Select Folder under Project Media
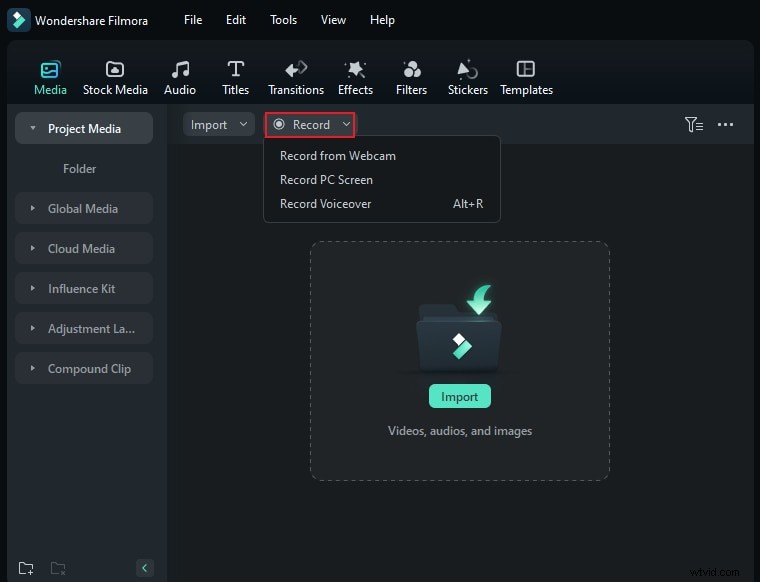 [80, 169]
